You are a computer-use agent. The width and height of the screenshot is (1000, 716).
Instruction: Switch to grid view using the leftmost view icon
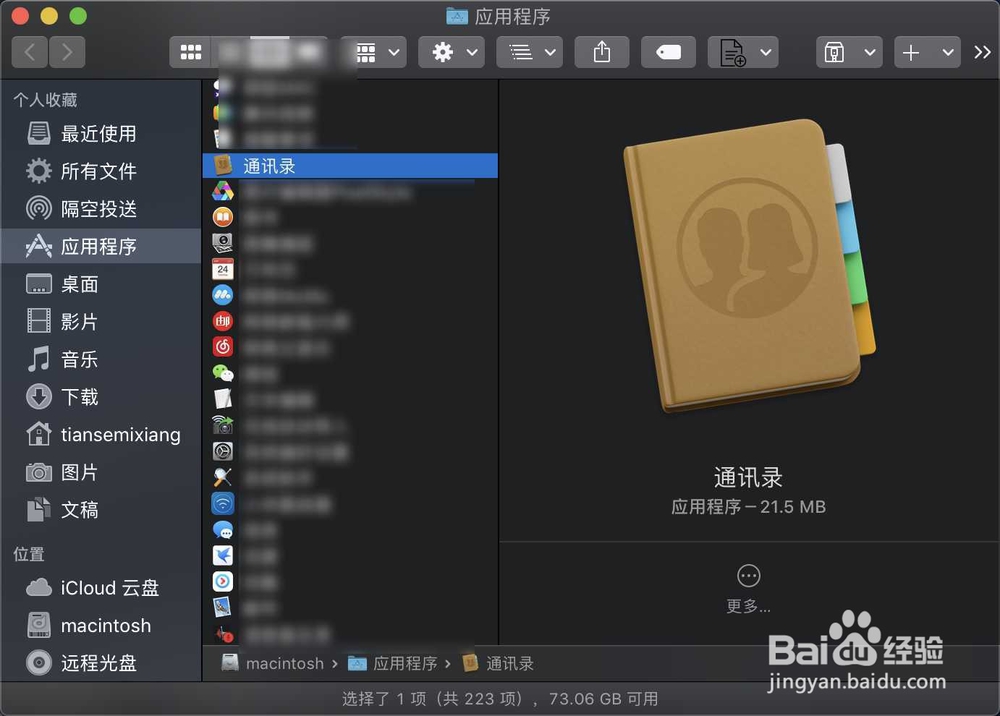point(191,52)
